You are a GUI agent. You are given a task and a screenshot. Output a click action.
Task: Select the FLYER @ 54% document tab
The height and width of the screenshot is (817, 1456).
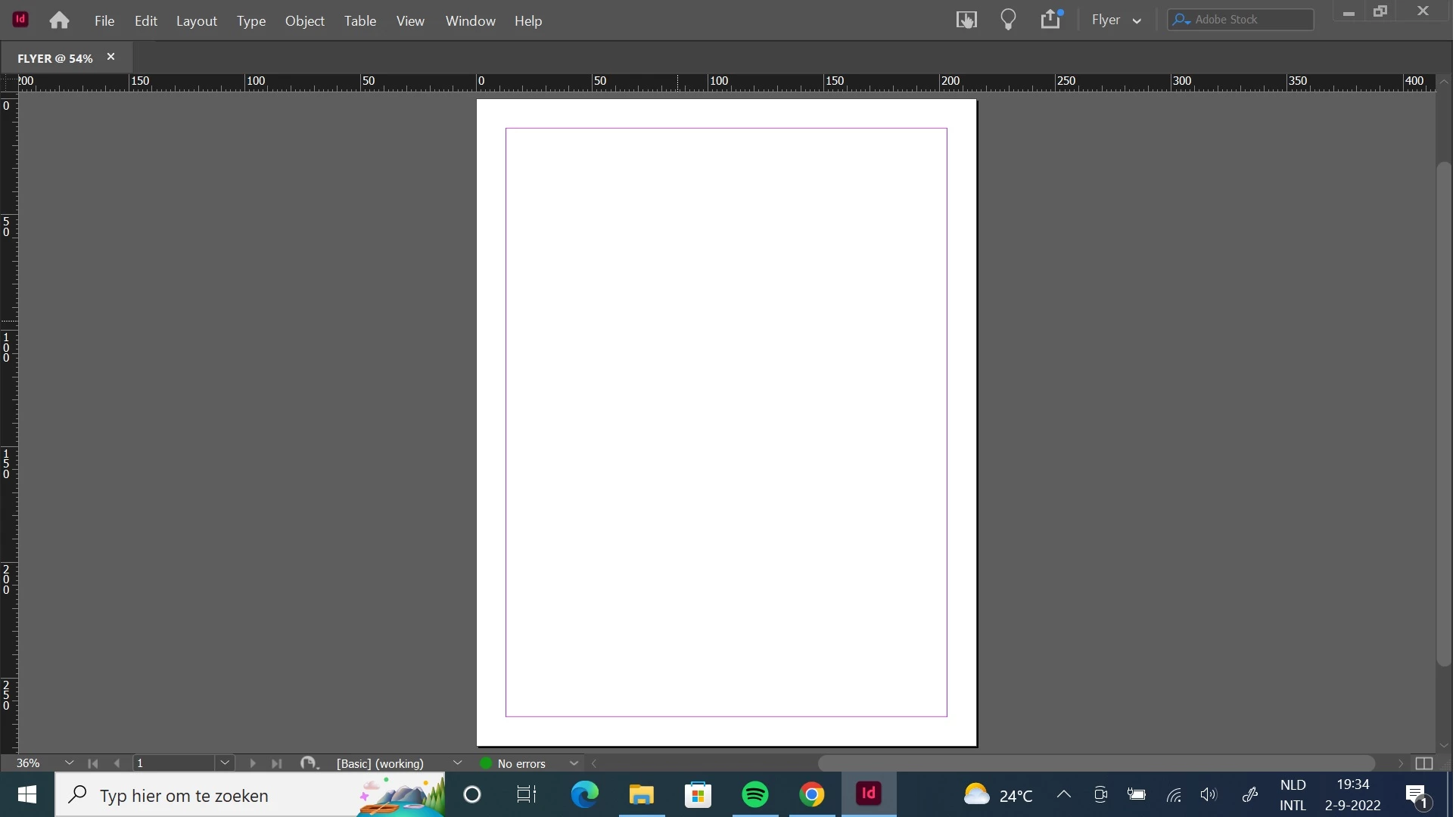coord(55,58)
